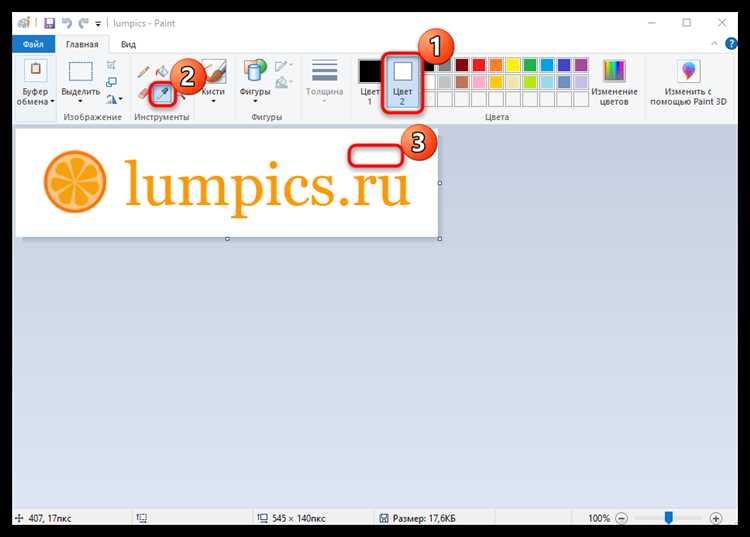This screenshot has width=750, height=537.
Task: Pick the red color swatch in palette
Action: click(479, 65)
